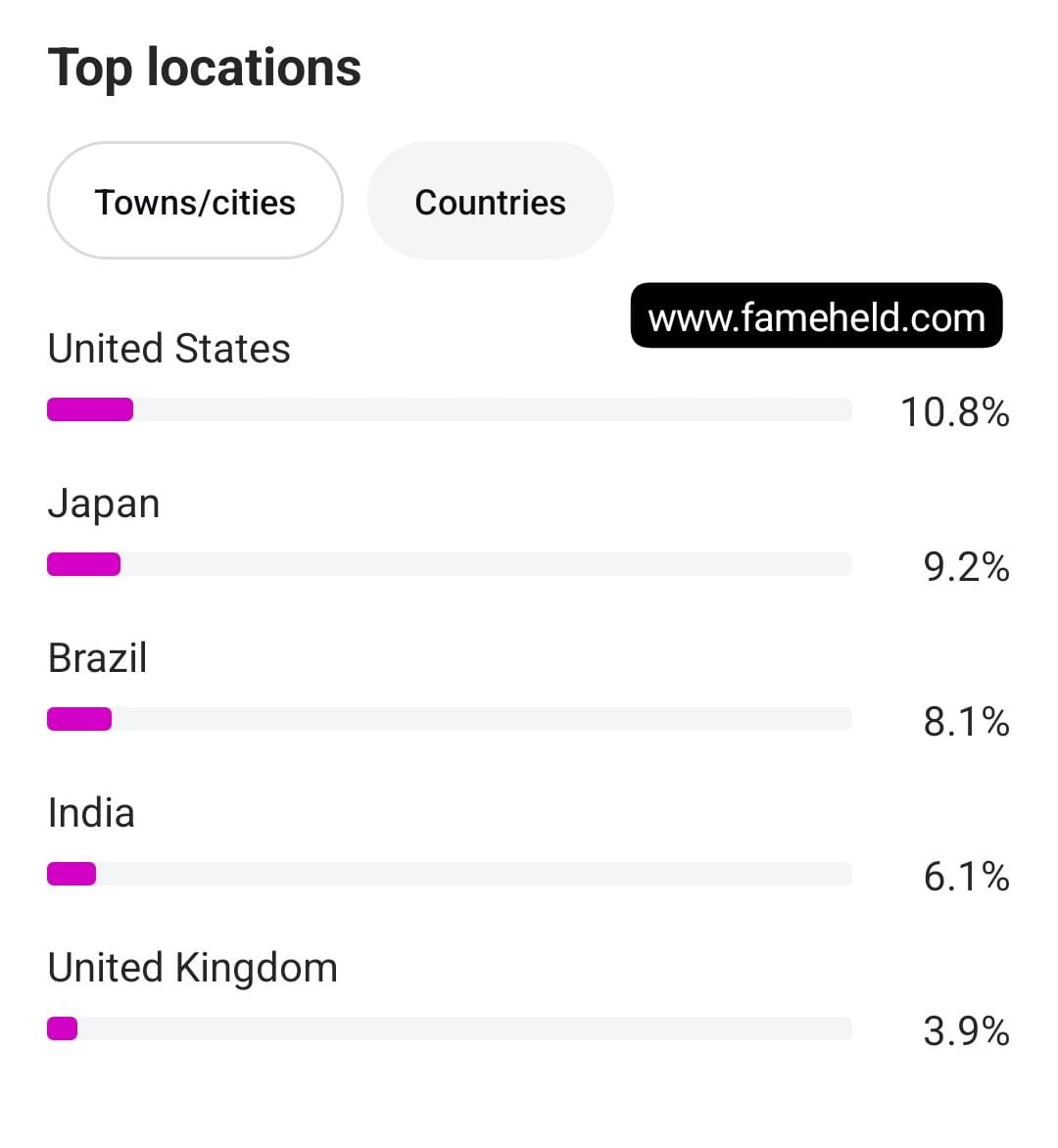Click the Japan magenta bar
Viewport: 1058px width, 1148px height.
83,564
